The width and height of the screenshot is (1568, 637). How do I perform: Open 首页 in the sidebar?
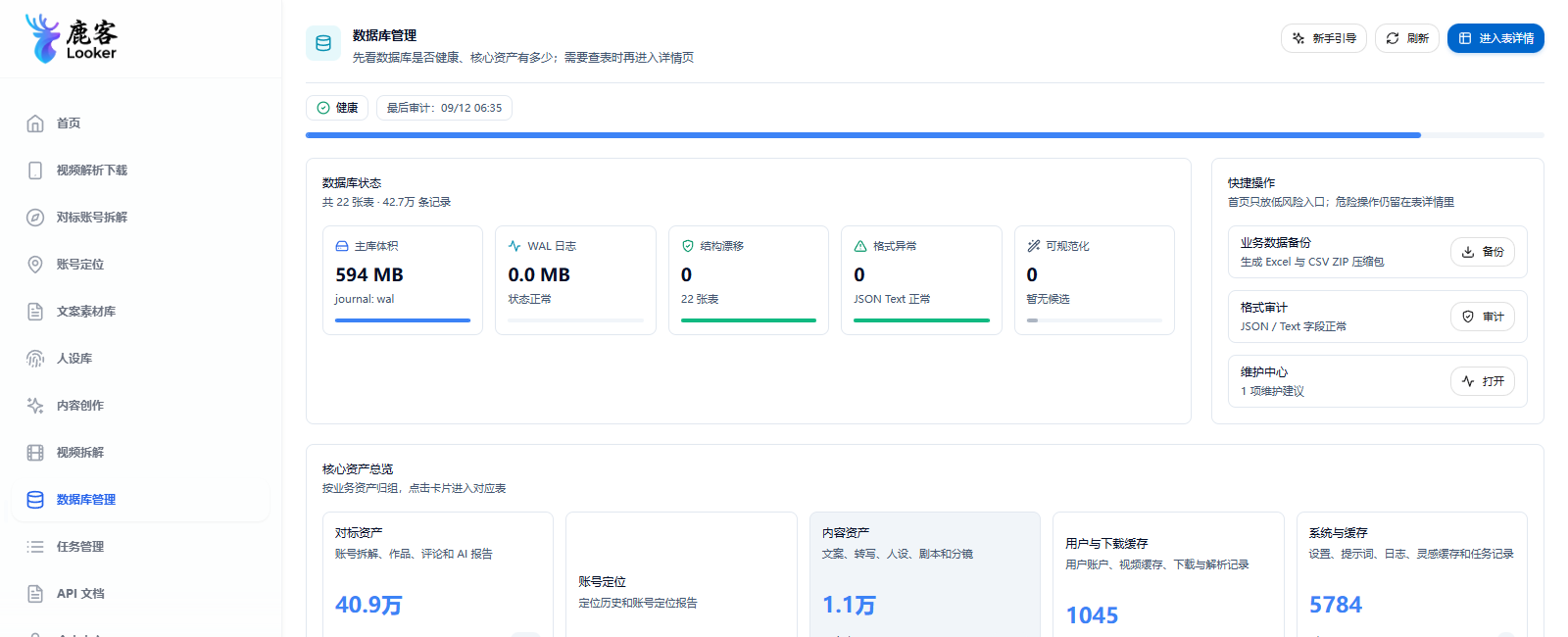(x=141, y=123)
